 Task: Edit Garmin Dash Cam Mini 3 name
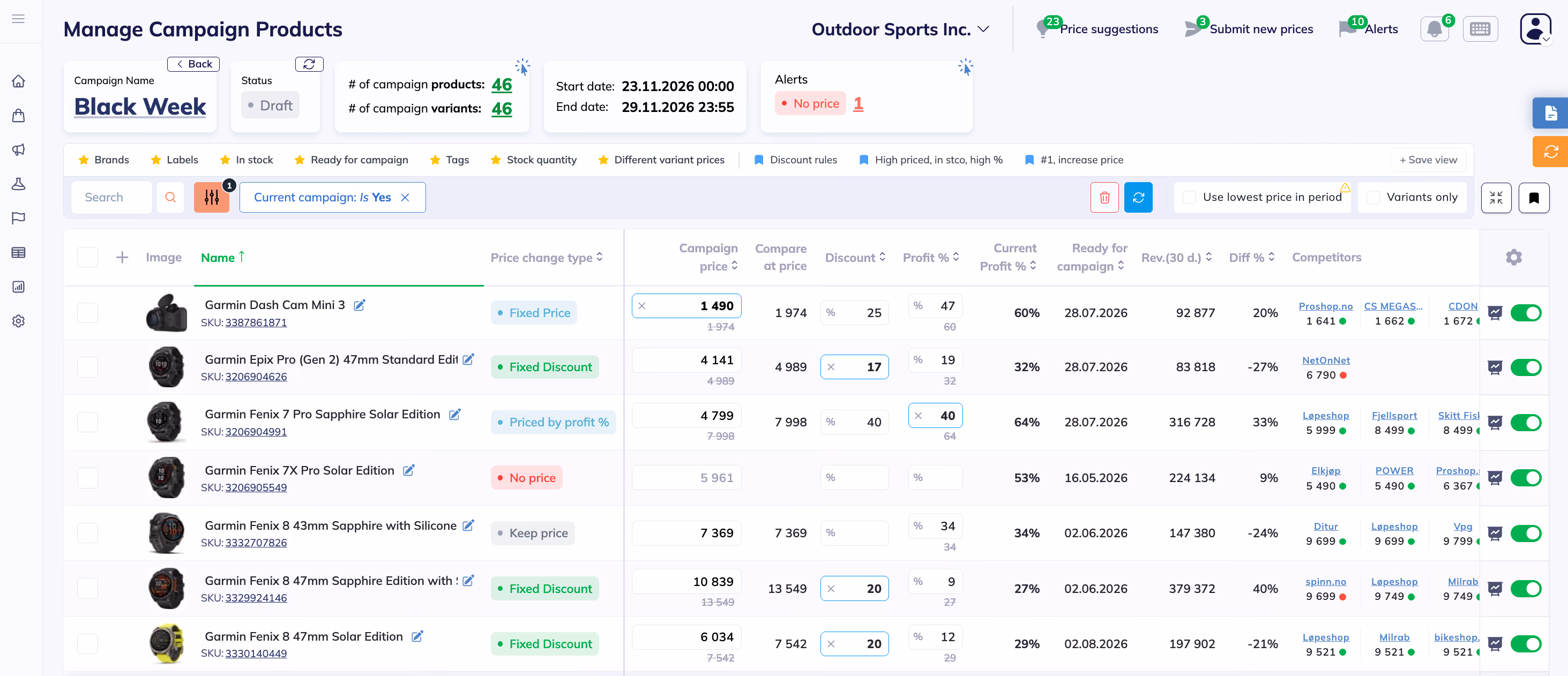[x=360, y=305]
